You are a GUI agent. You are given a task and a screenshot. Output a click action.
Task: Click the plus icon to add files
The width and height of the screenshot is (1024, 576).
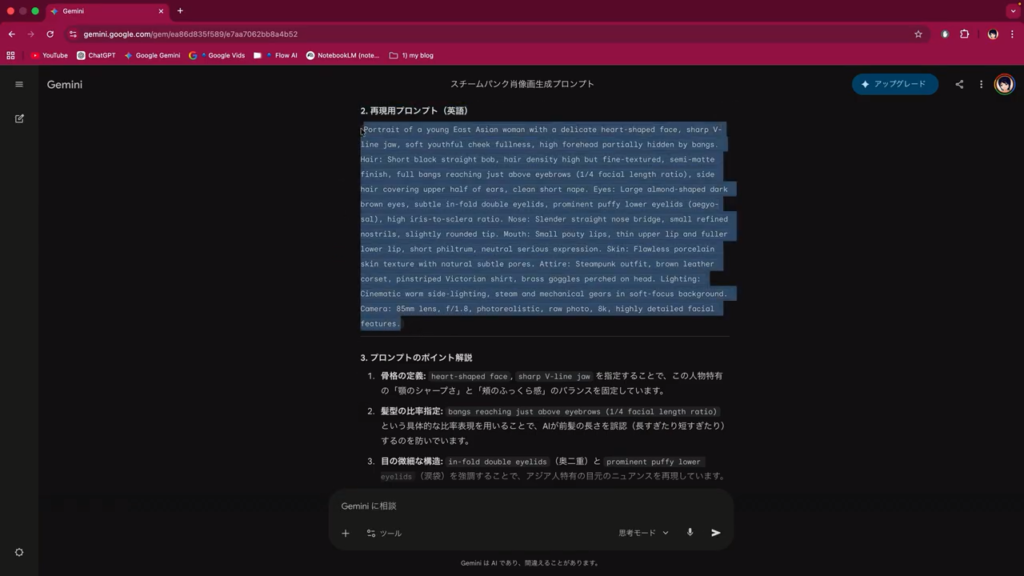[x=346, y=533]
